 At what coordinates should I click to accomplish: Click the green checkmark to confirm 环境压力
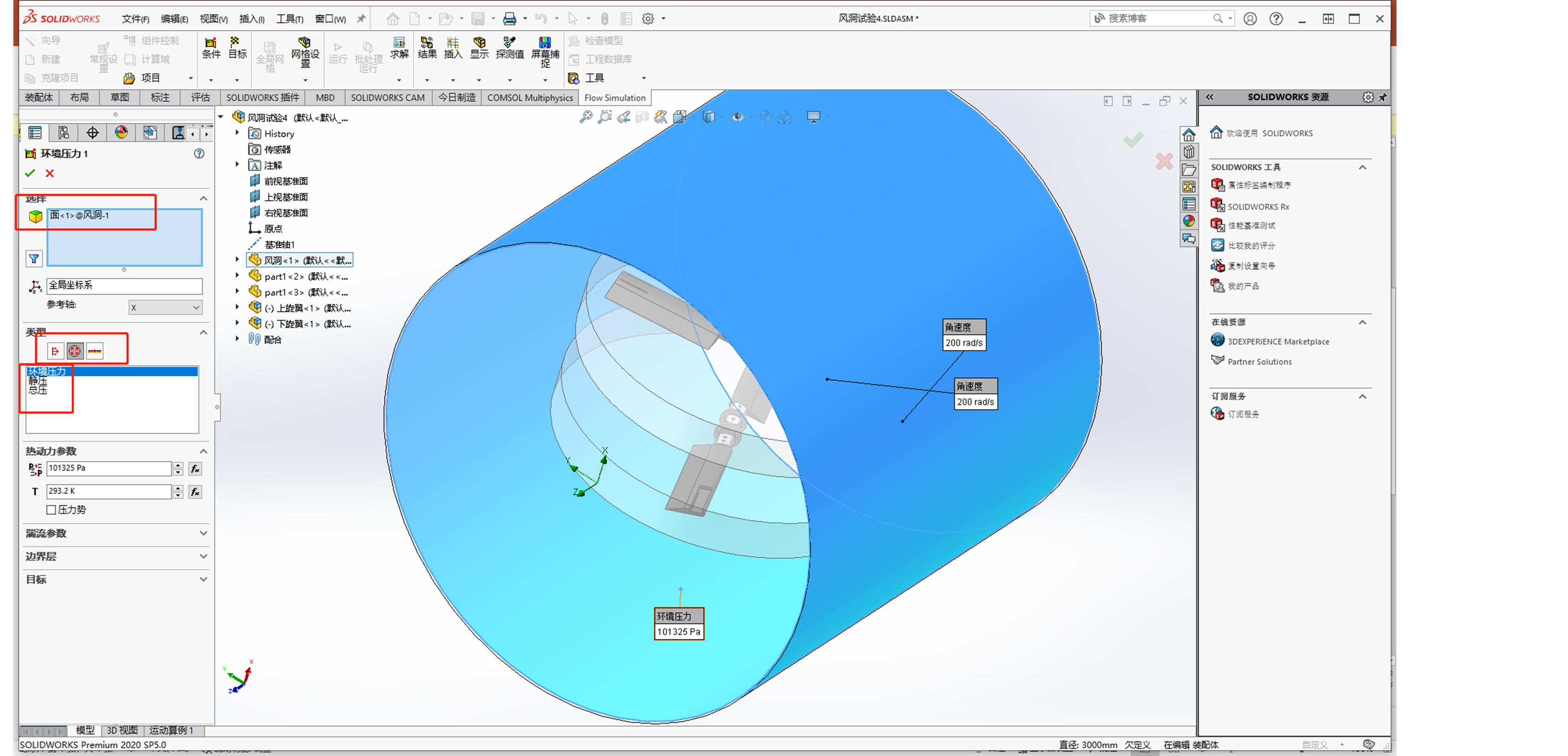[x=30, y=173]
